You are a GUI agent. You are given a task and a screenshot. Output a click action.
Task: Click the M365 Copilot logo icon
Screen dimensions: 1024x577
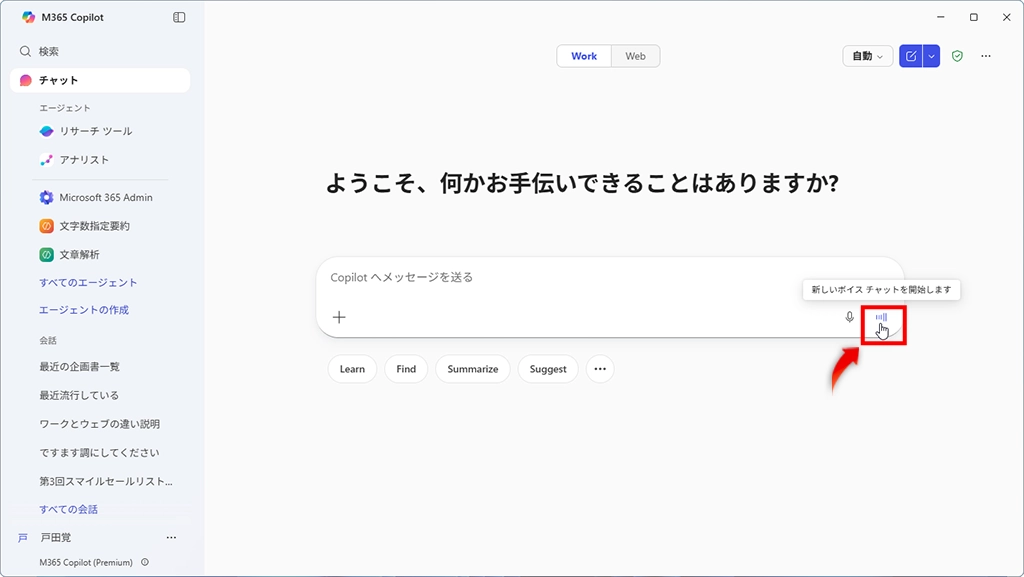coord(28,18)
